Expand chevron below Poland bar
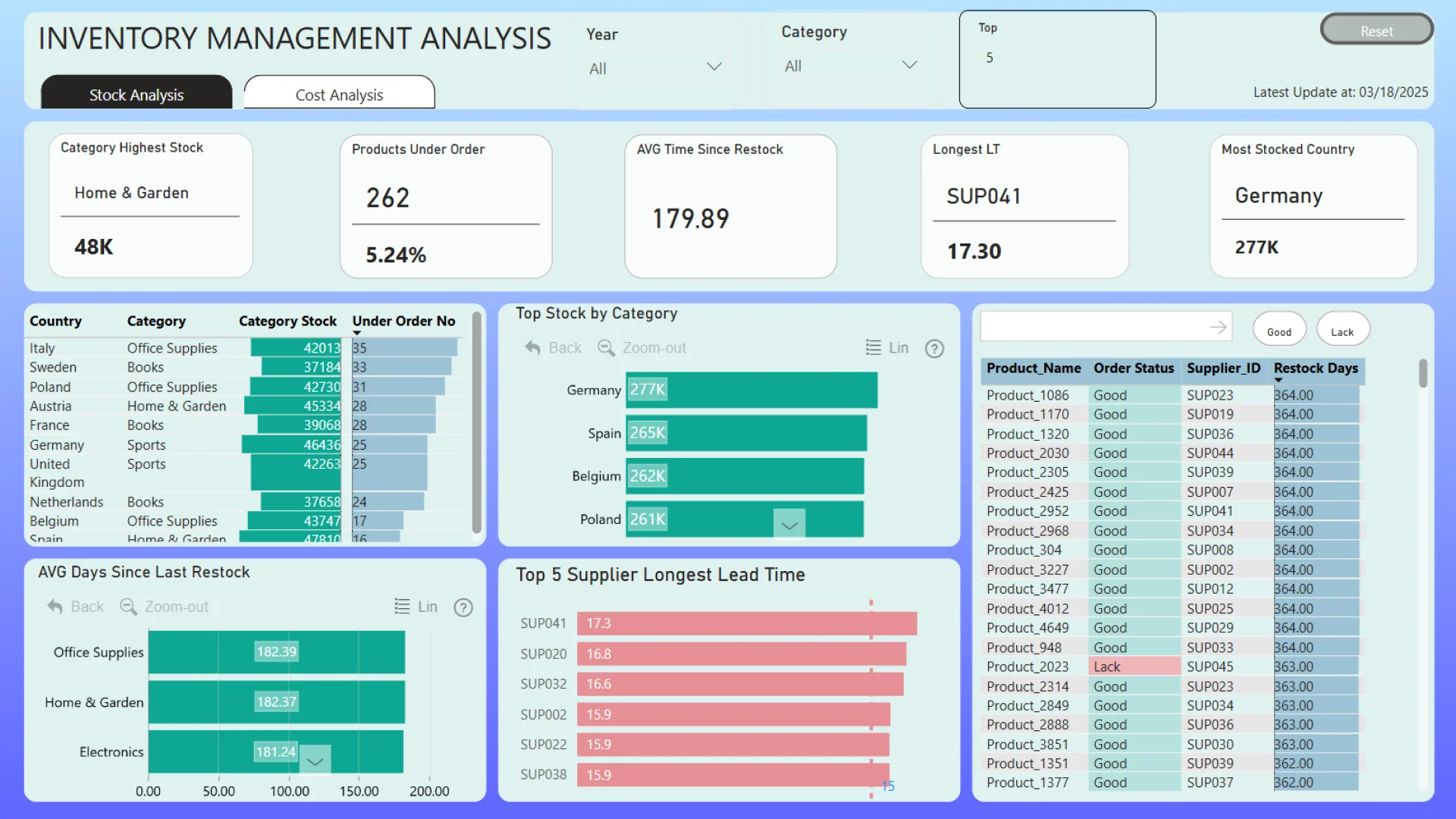Image resolution: width=1456 pixels, height=819 pixels. pos(789,526)
